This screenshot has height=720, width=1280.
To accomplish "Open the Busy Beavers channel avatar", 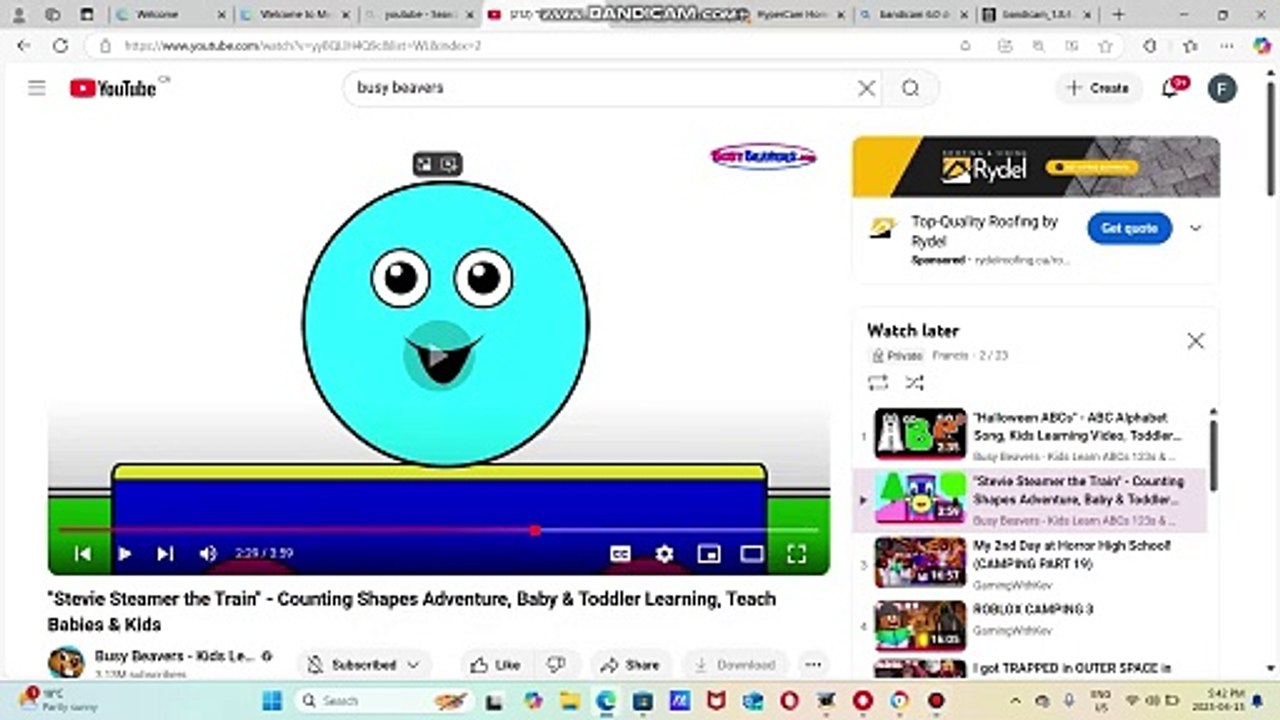I will pos(66,663).
